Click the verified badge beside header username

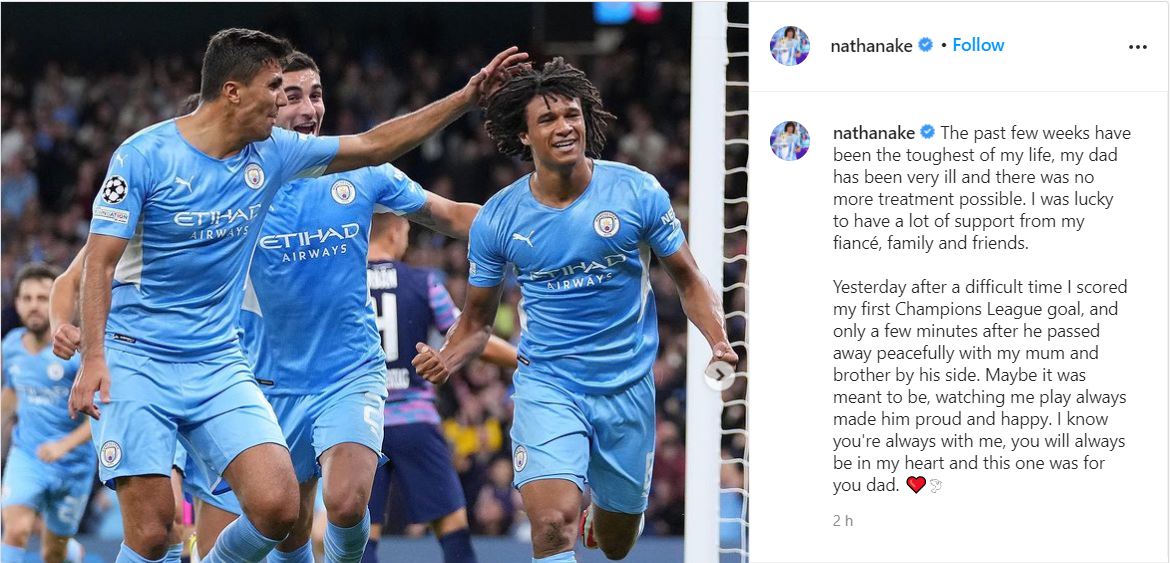(925, 45)
